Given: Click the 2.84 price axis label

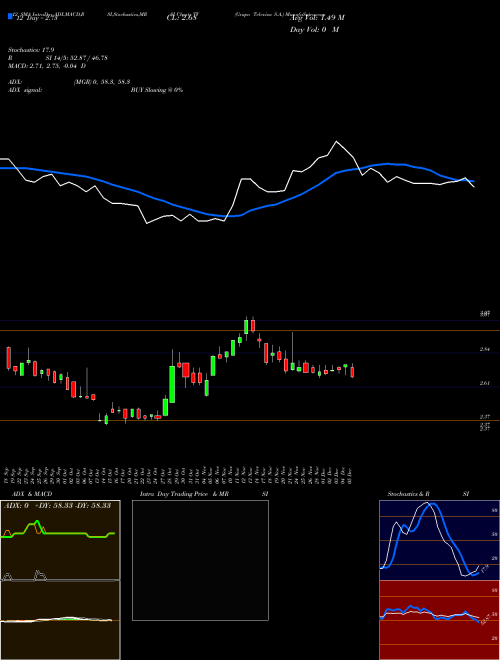Looking at the screenshot, I should tap(484, 349).
